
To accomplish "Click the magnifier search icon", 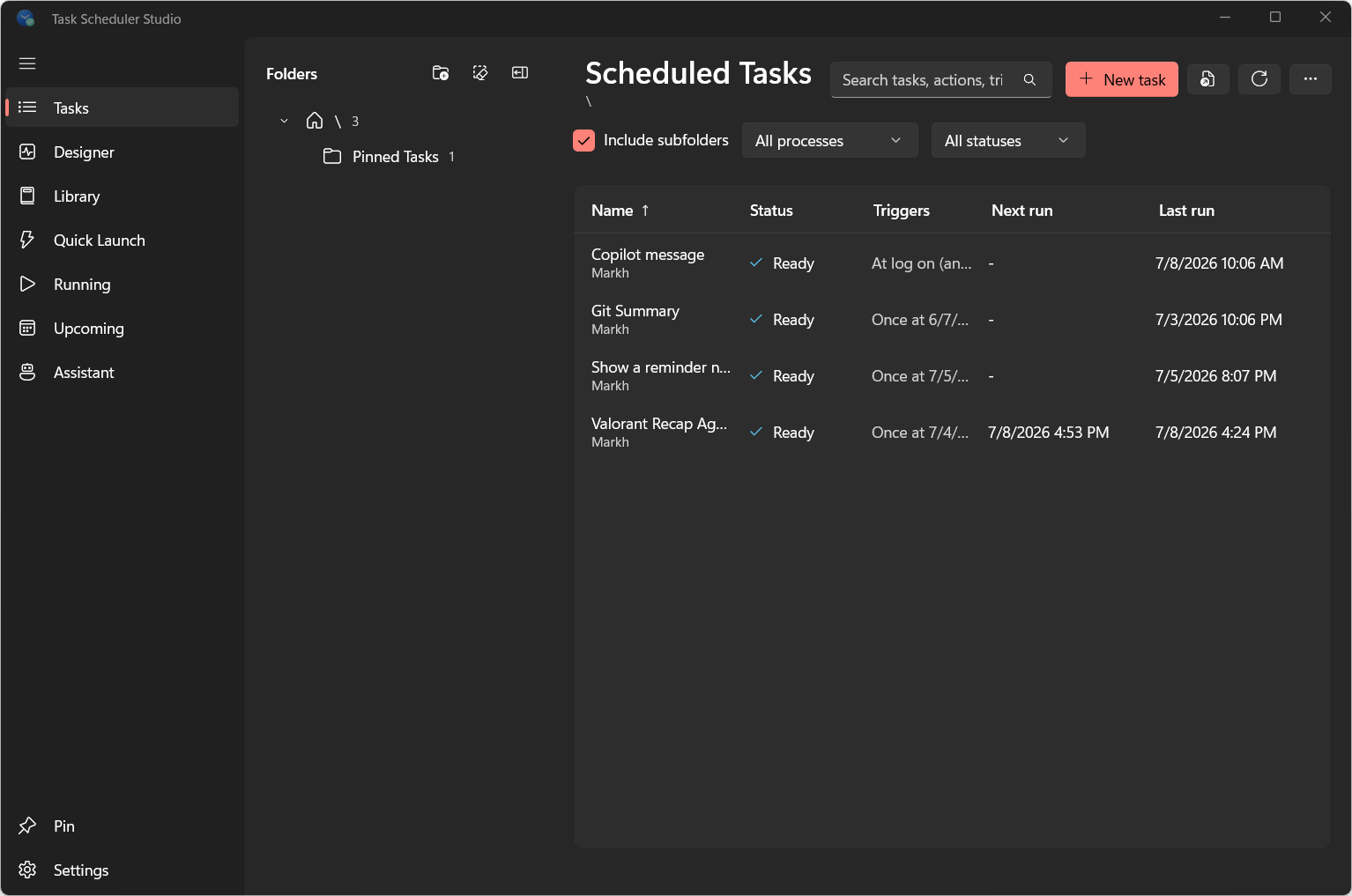I will [1029, 79].
